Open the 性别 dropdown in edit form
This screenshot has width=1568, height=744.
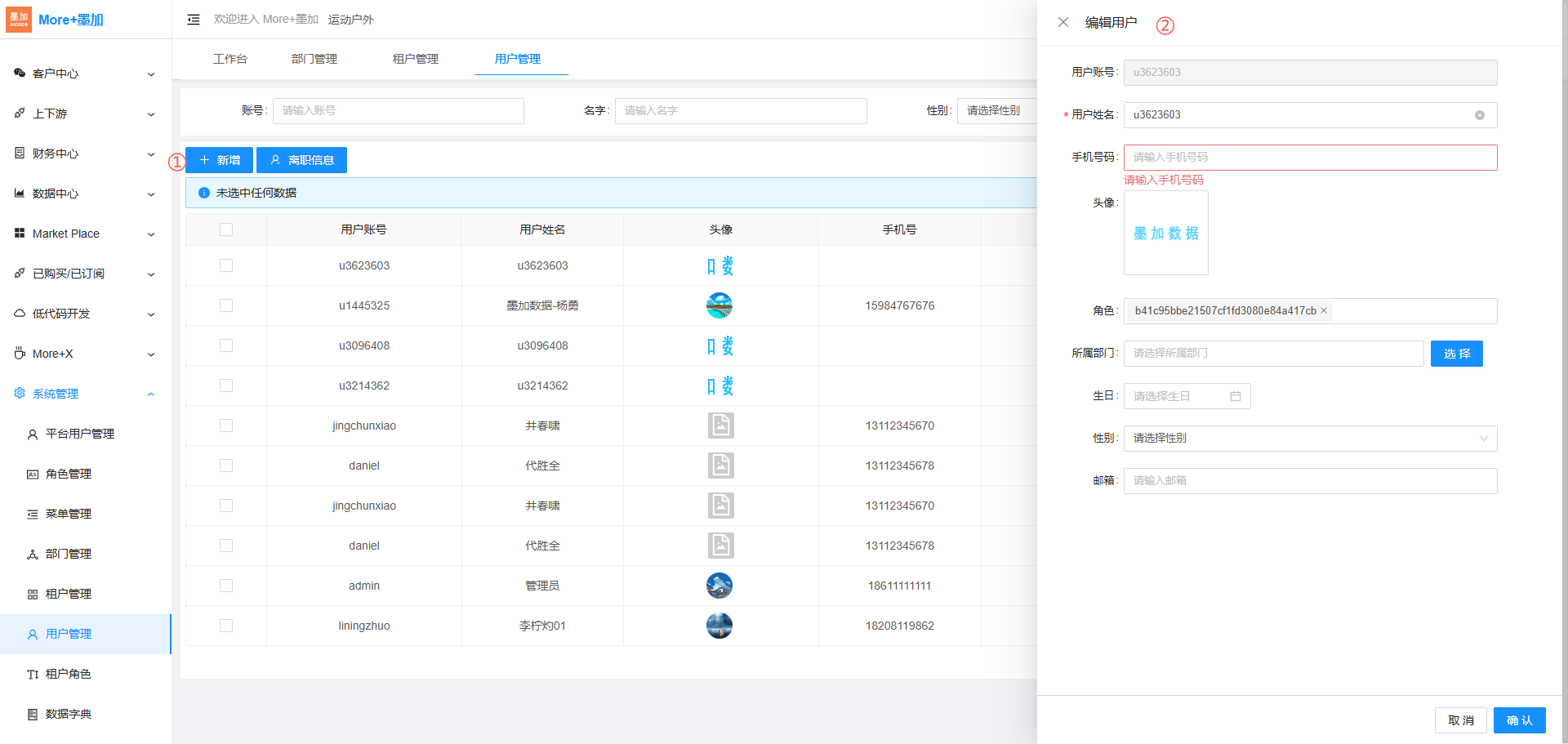(x=1309, y=439)
